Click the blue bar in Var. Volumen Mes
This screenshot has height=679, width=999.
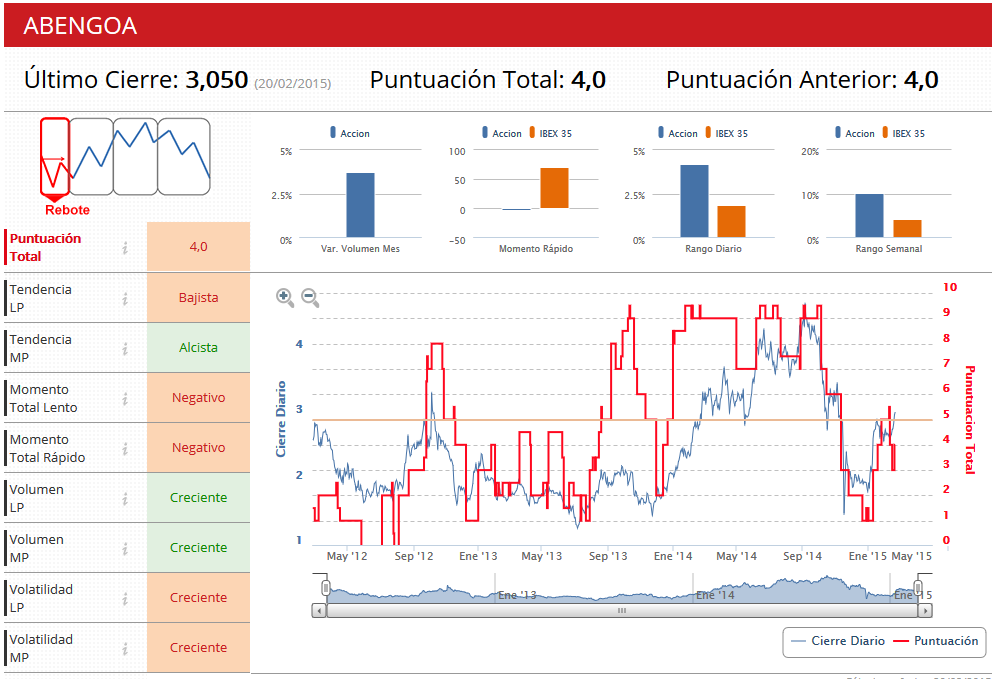(361, 205)
